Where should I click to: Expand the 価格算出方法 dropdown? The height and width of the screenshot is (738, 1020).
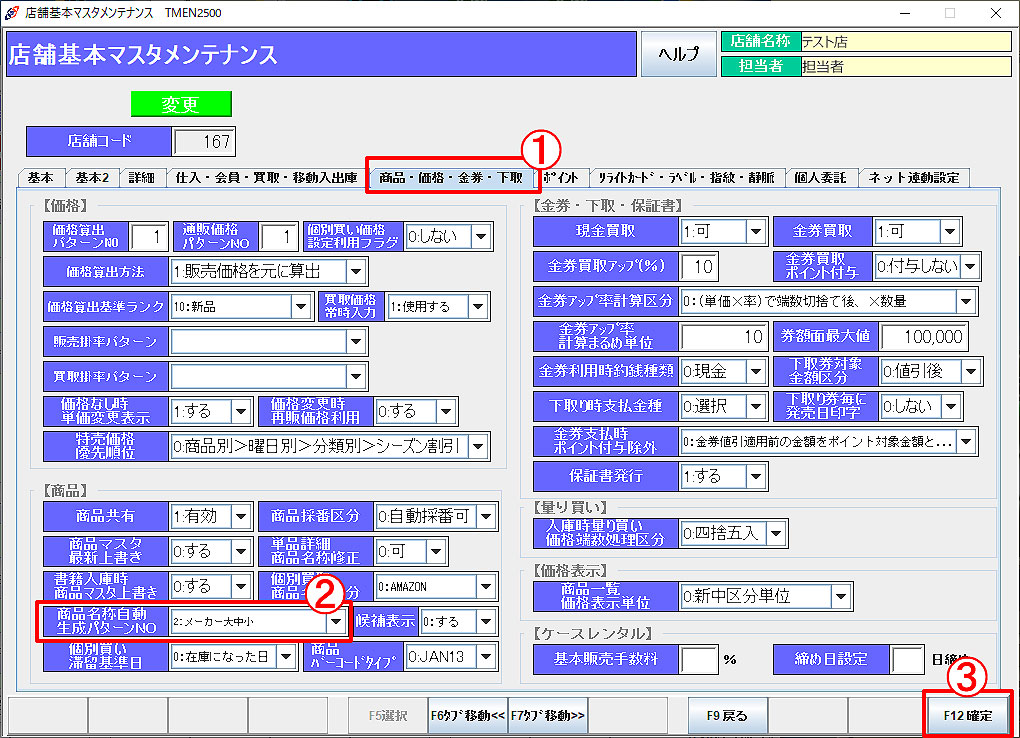tap(357, 271)
